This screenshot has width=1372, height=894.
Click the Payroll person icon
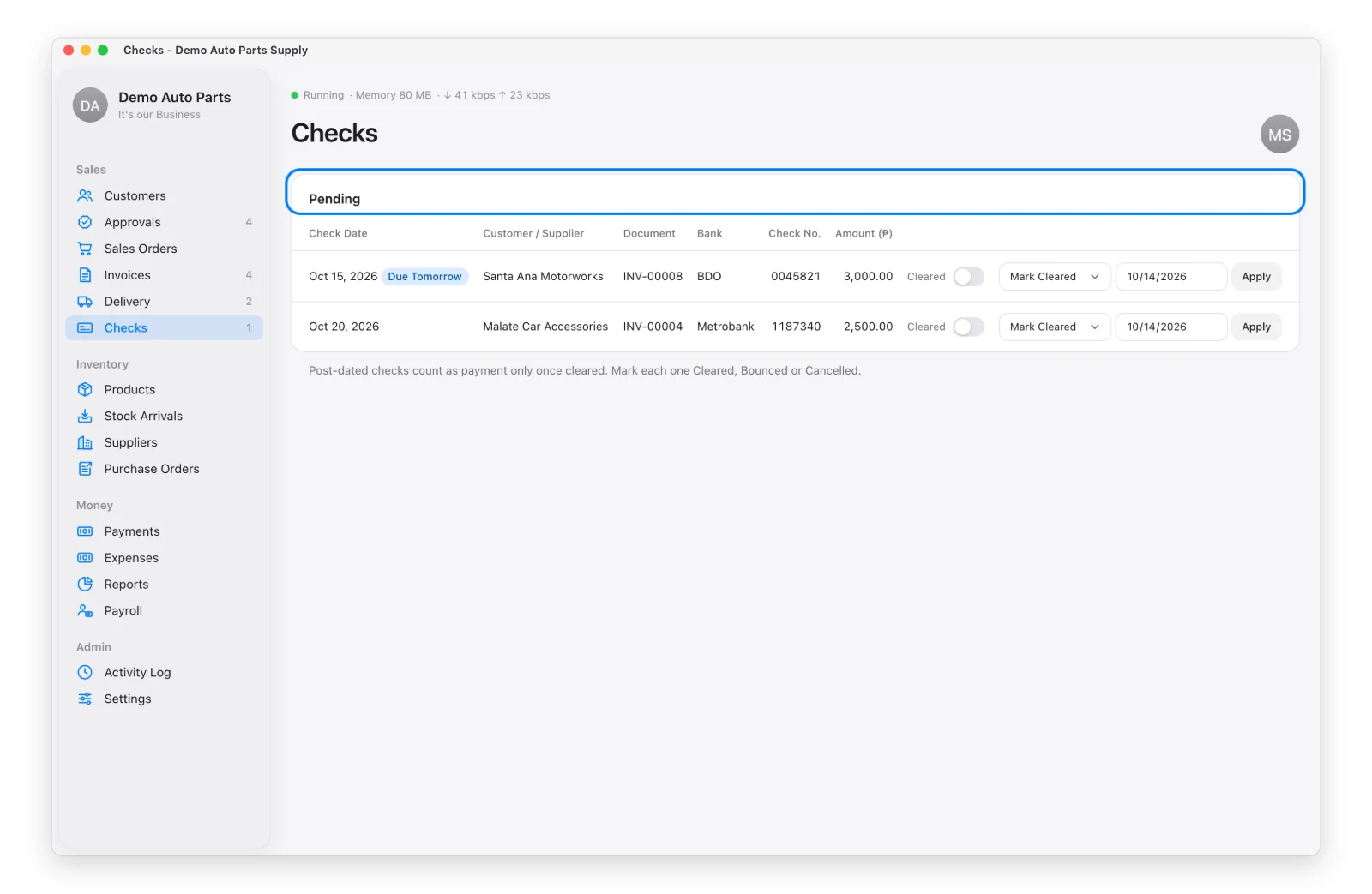coord(85,611)
